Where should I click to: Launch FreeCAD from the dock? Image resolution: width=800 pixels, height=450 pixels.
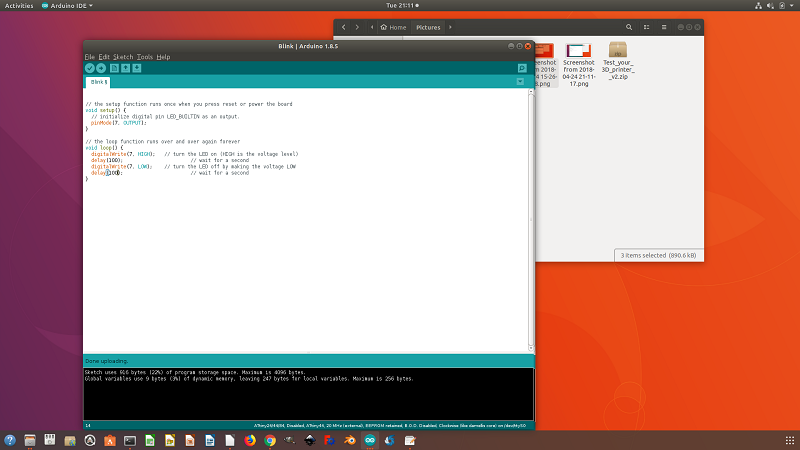(x=330, y=440)
